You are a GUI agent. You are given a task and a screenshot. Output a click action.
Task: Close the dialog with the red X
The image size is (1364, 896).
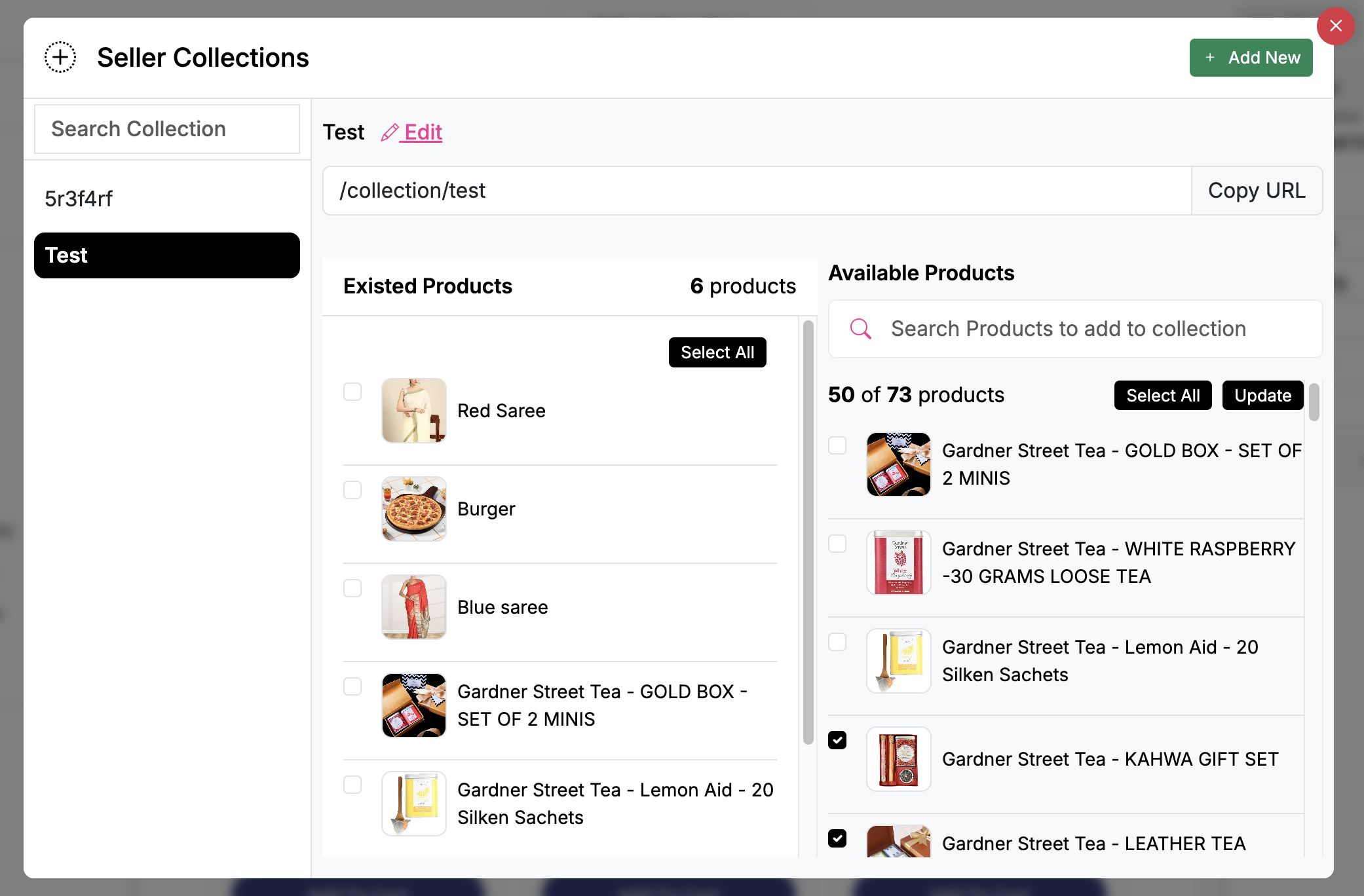(1335, 26)
